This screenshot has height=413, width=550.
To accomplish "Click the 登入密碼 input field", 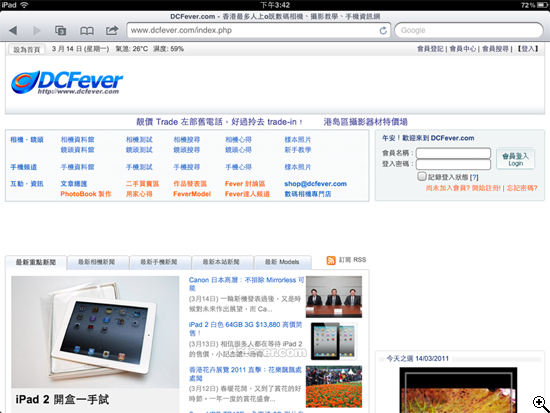I will (x=453, y=164).
